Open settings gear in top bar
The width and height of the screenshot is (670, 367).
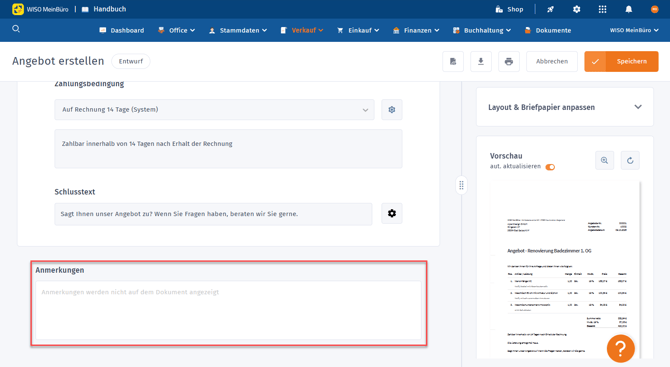pos(576,9)
